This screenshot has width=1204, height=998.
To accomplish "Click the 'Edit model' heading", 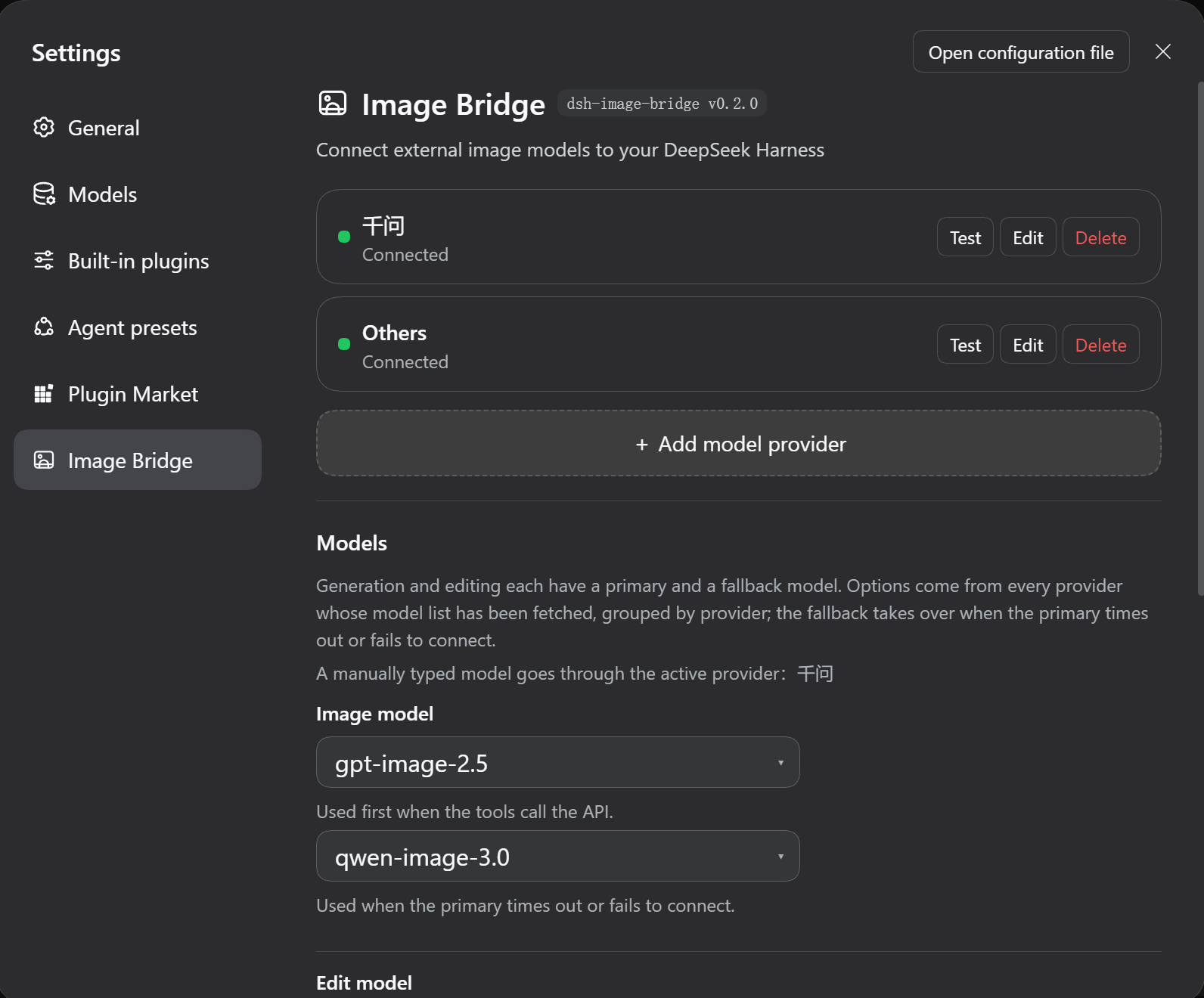I will [364, 982].
